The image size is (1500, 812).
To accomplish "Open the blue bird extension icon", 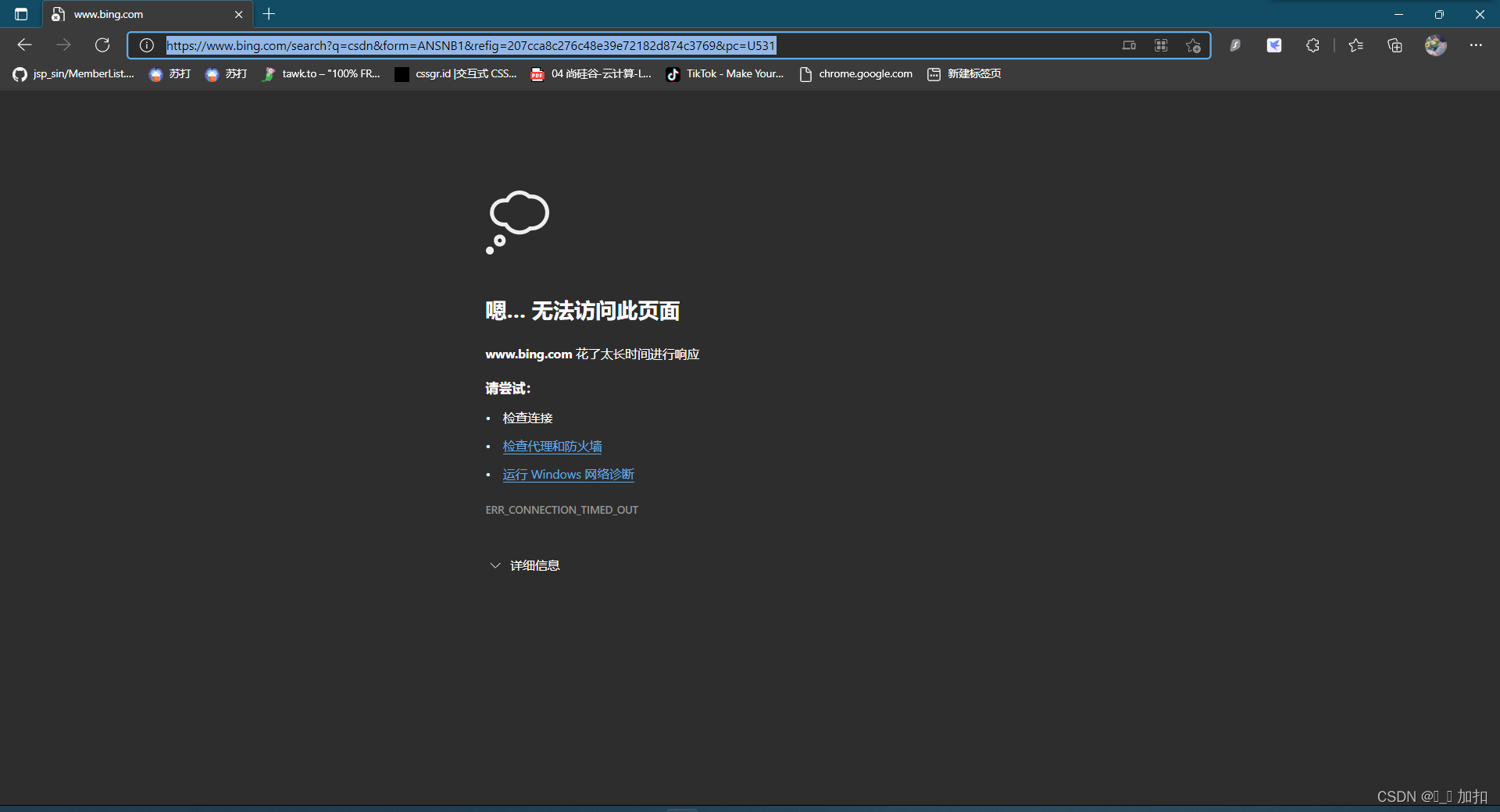I will point(1274,45).
